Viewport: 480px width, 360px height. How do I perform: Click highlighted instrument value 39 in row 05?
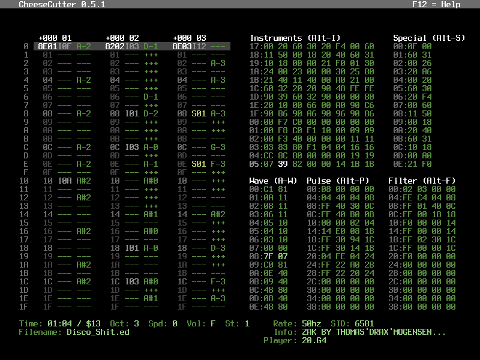click(283, 164)
